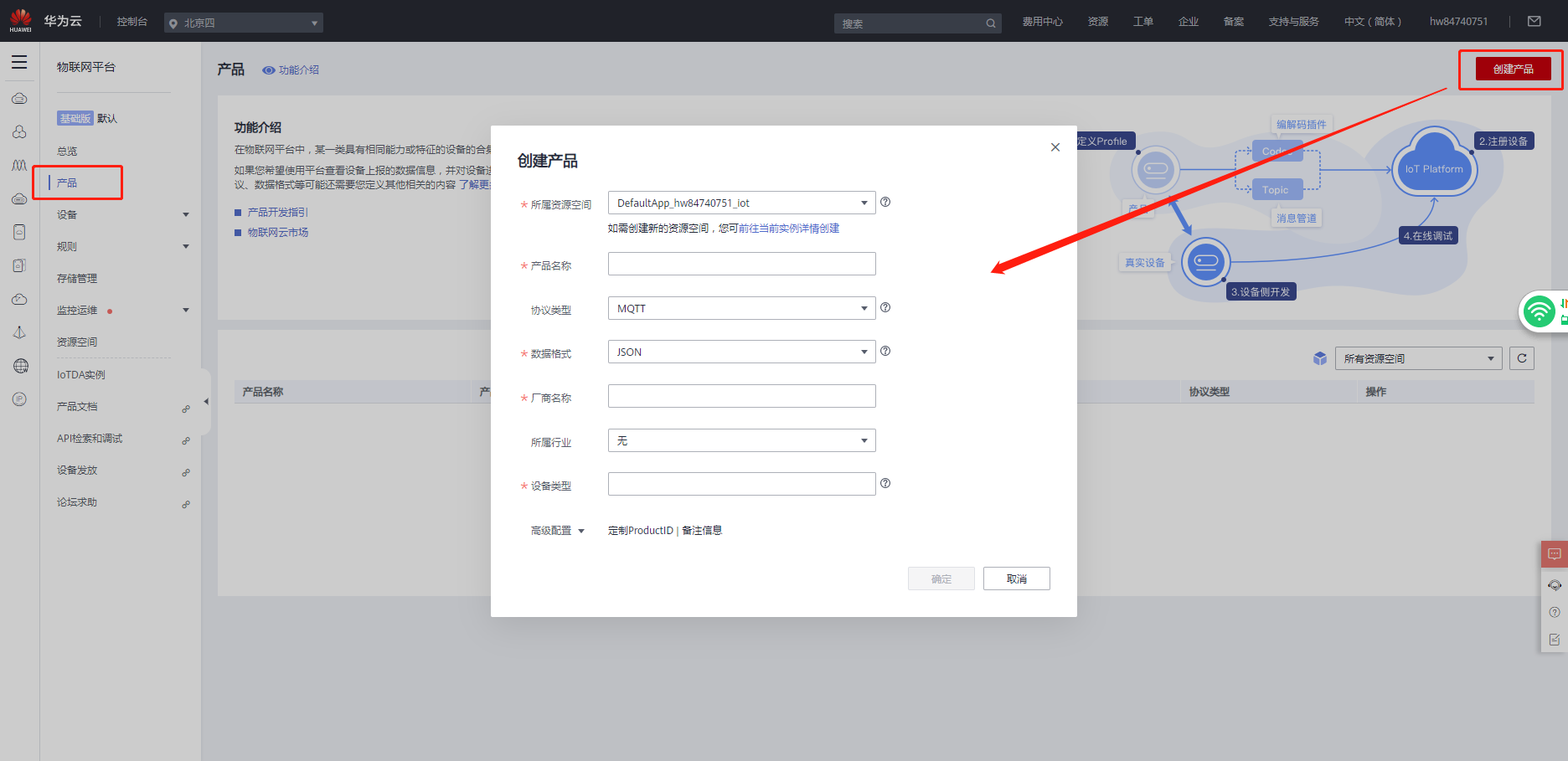The height and width of the screenshot is (761, 1568).
Task: Click the 取消 button in dialog
Action: (x=1017, y=578)
